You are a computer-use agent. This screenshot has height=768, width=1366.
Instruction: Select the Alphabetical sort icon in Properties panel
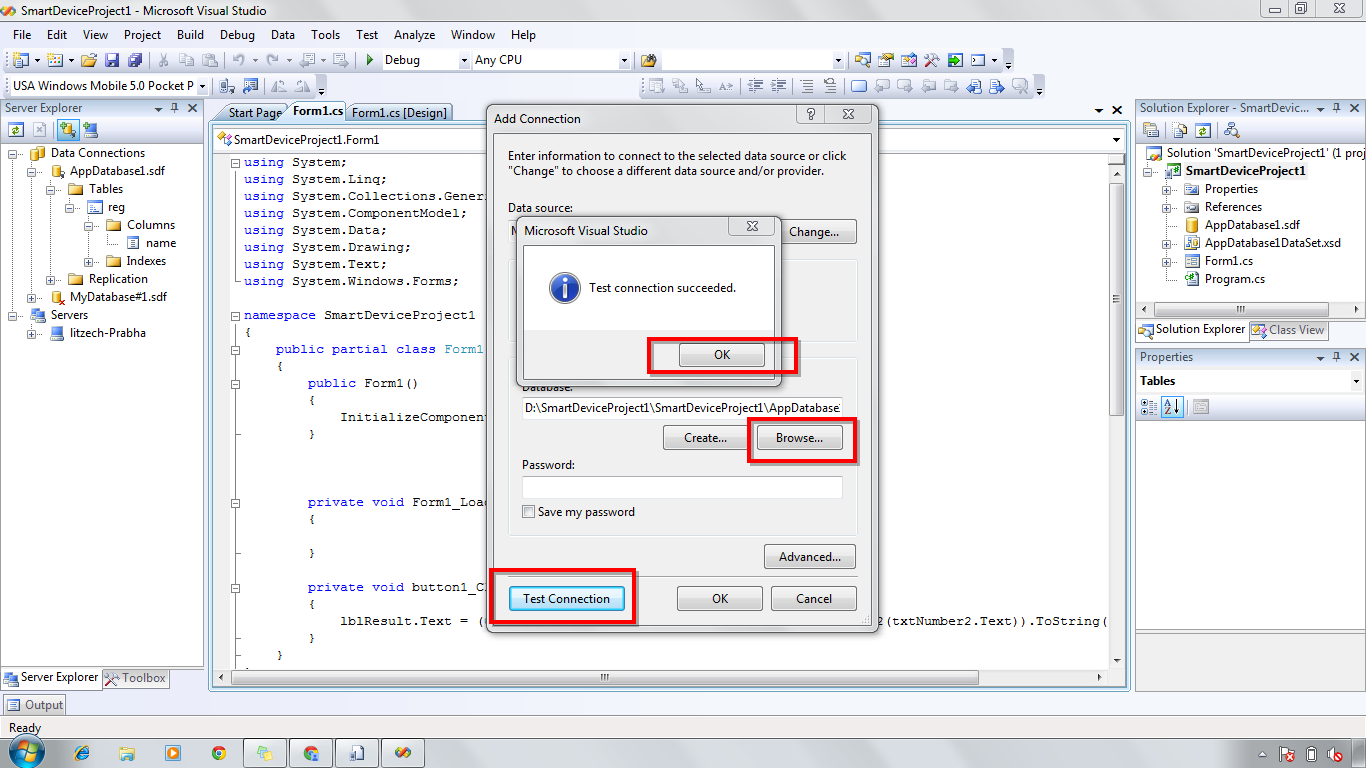coord(1171,407)
